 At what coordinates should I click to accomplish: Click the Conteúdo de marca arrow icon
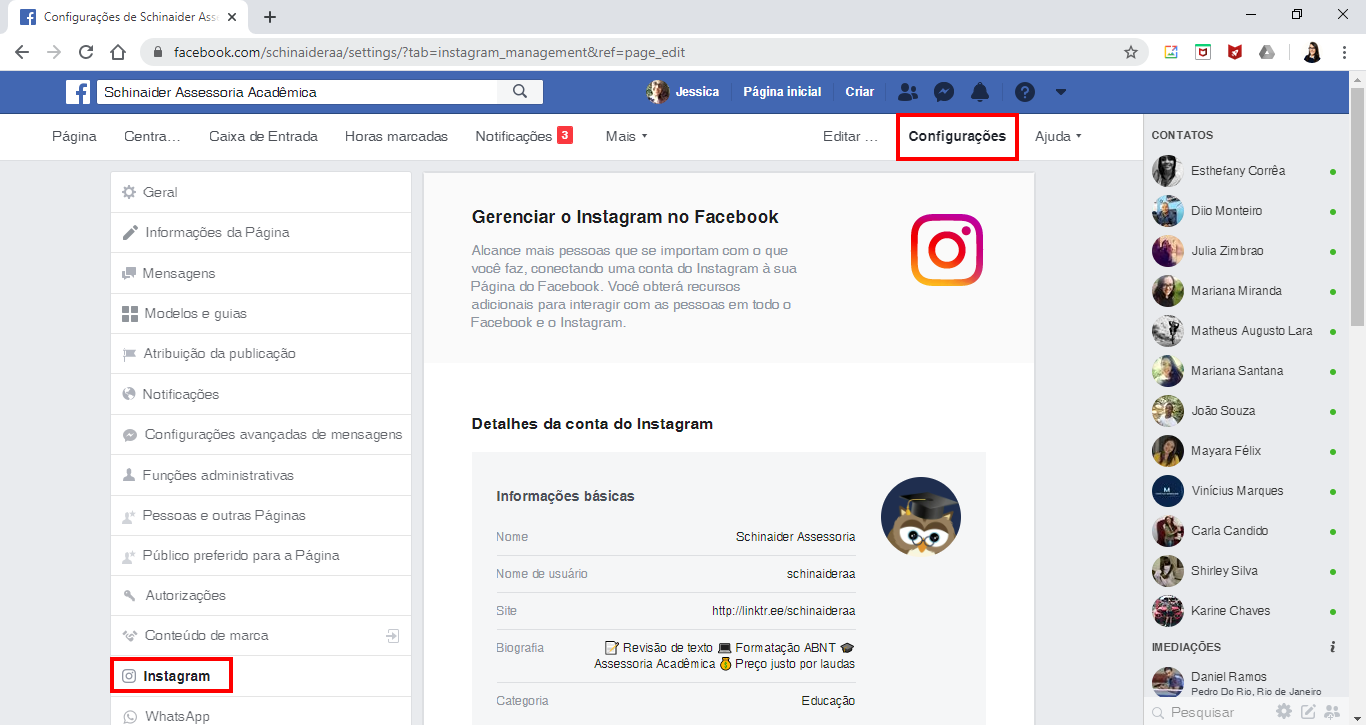coord(393,636)
